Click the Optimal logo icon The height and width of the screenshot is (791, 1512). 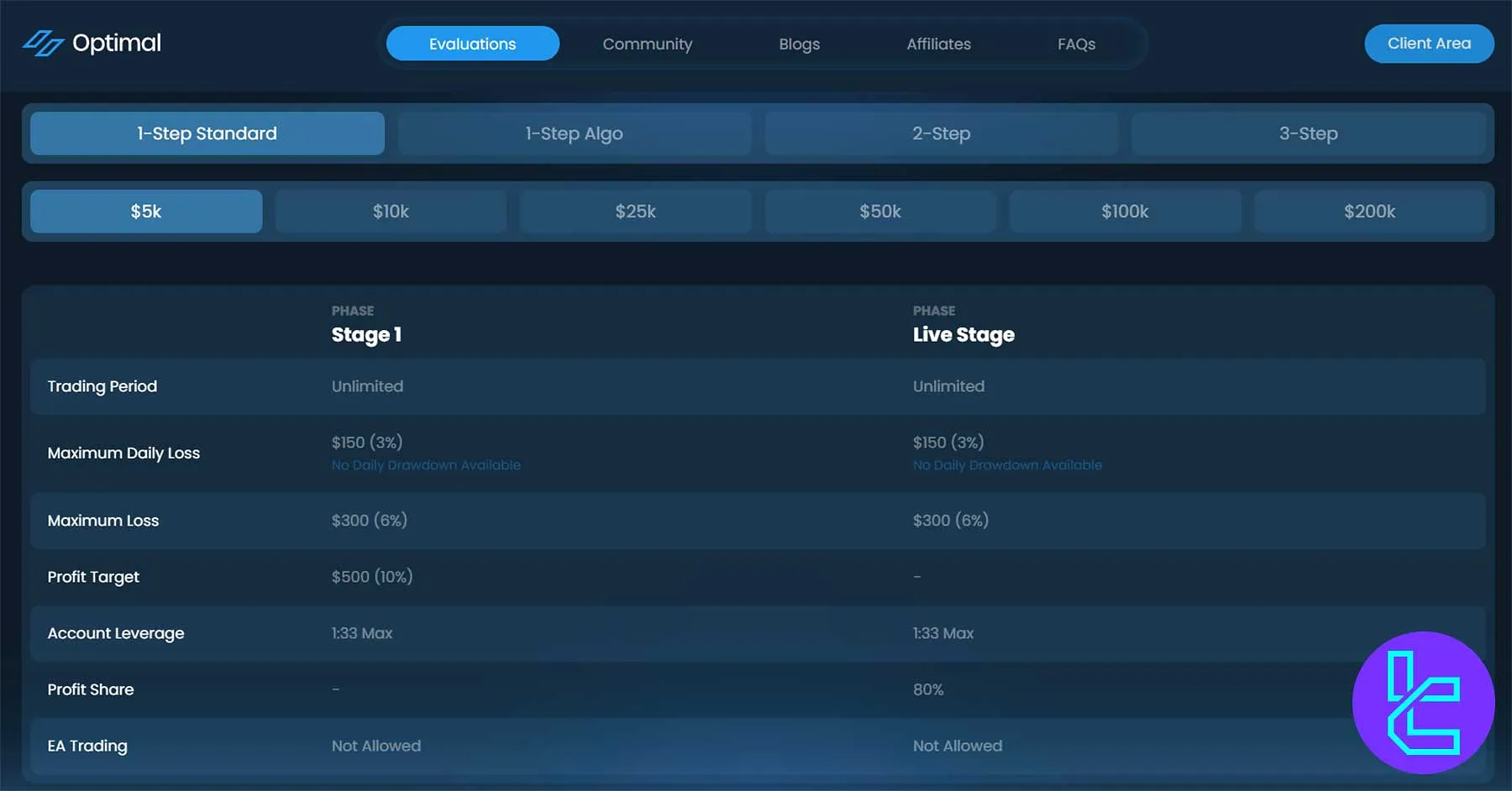click(x=43, y=43)
